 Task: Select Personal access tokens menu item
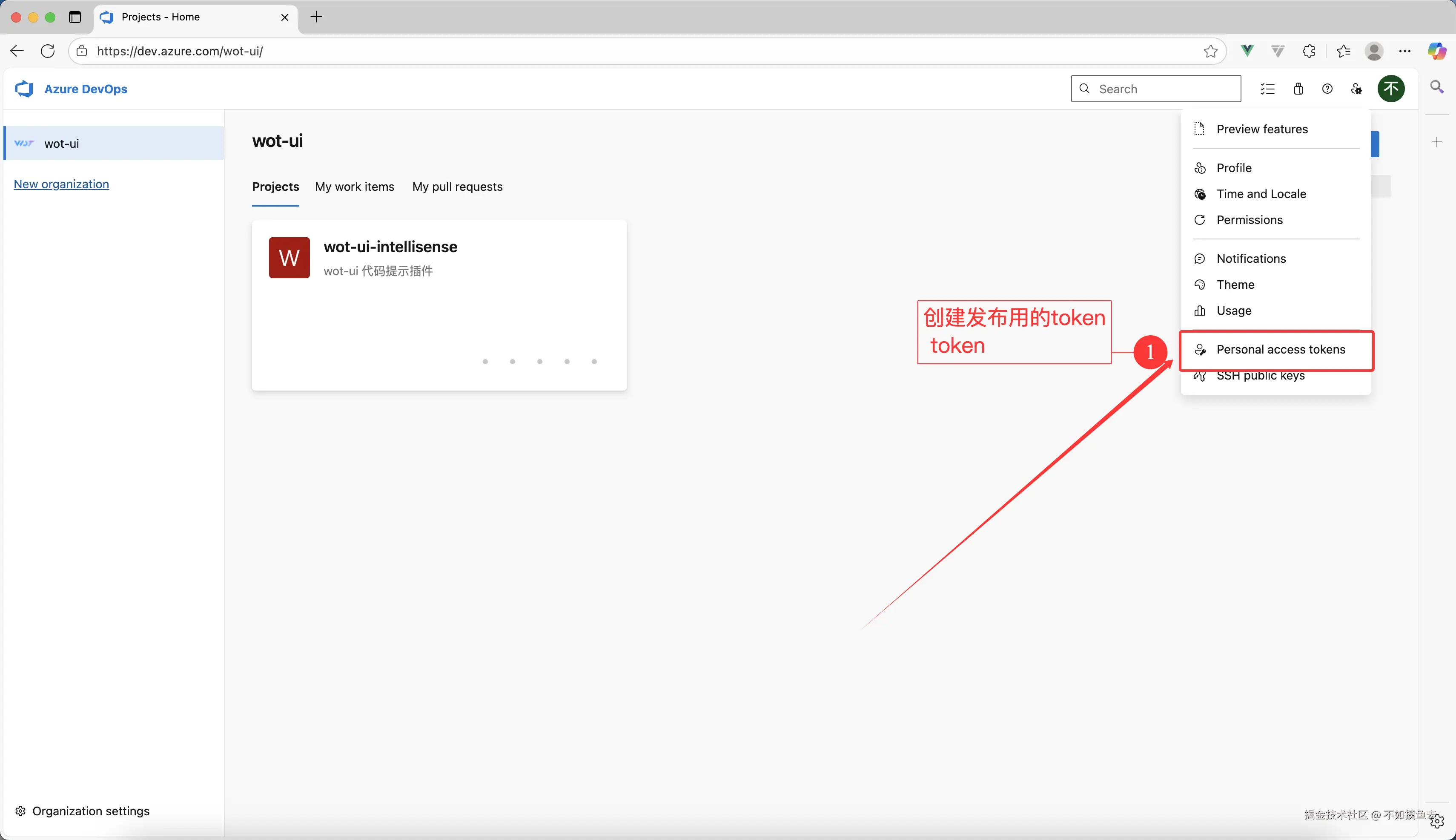point(1280,350)
